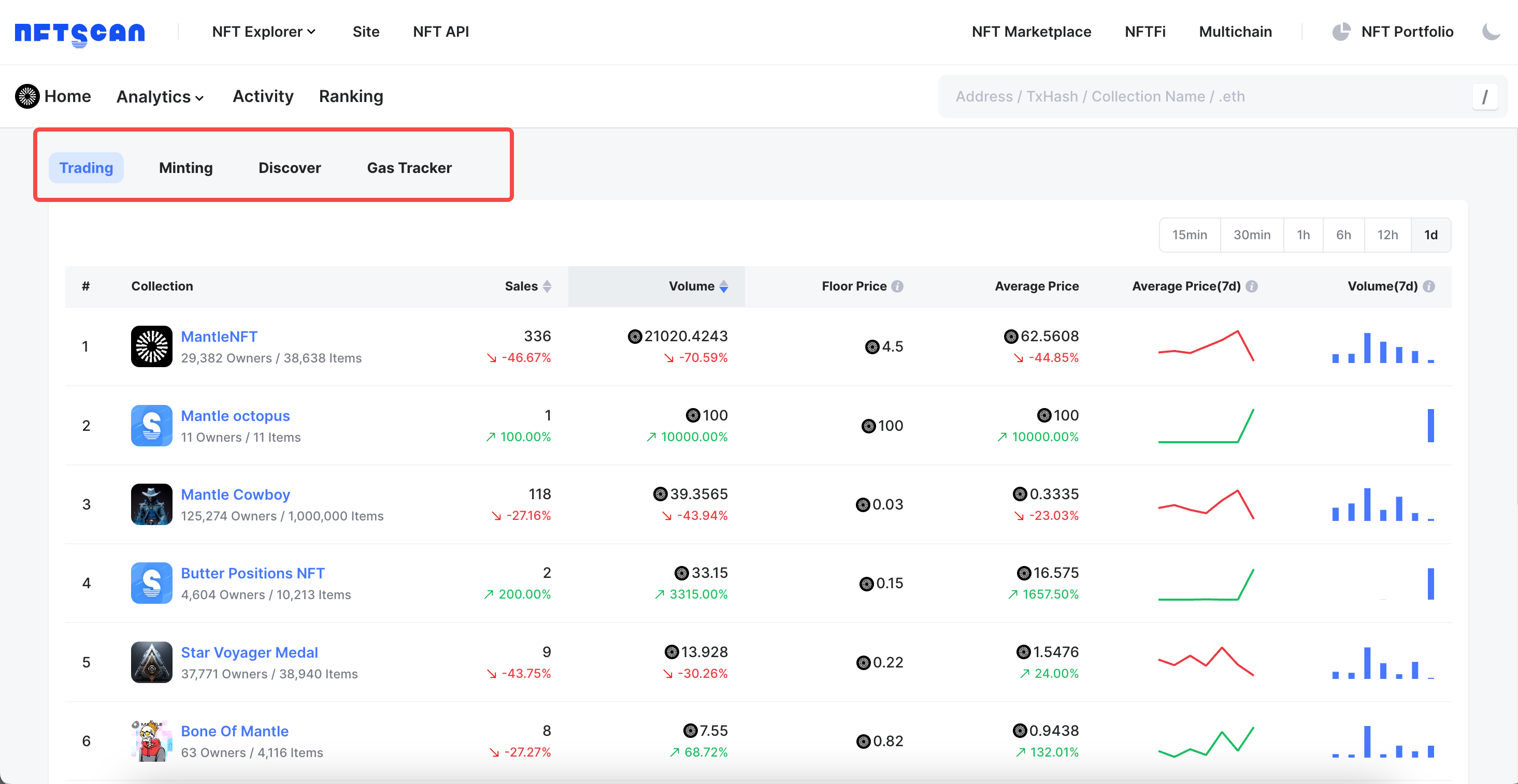
Task: Open the Multichain link
Action: click(x=1235, y=32)
